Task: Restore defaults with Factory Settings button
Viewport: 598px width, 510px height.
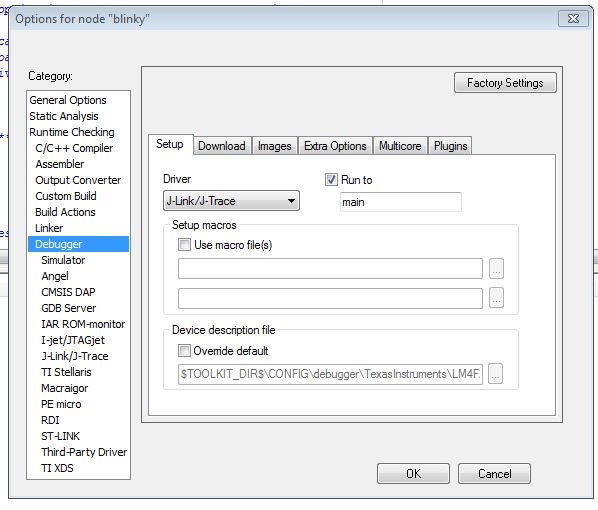Action: (505, 83)
